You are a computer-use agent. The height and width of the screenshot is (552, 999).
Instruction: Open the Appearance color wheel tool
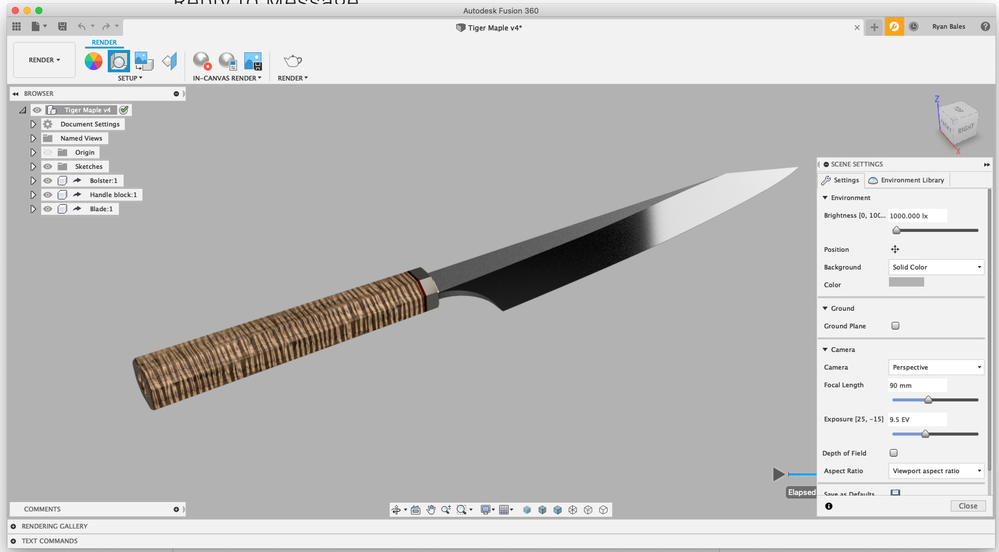pyautogui.click(x=94, y=61)
